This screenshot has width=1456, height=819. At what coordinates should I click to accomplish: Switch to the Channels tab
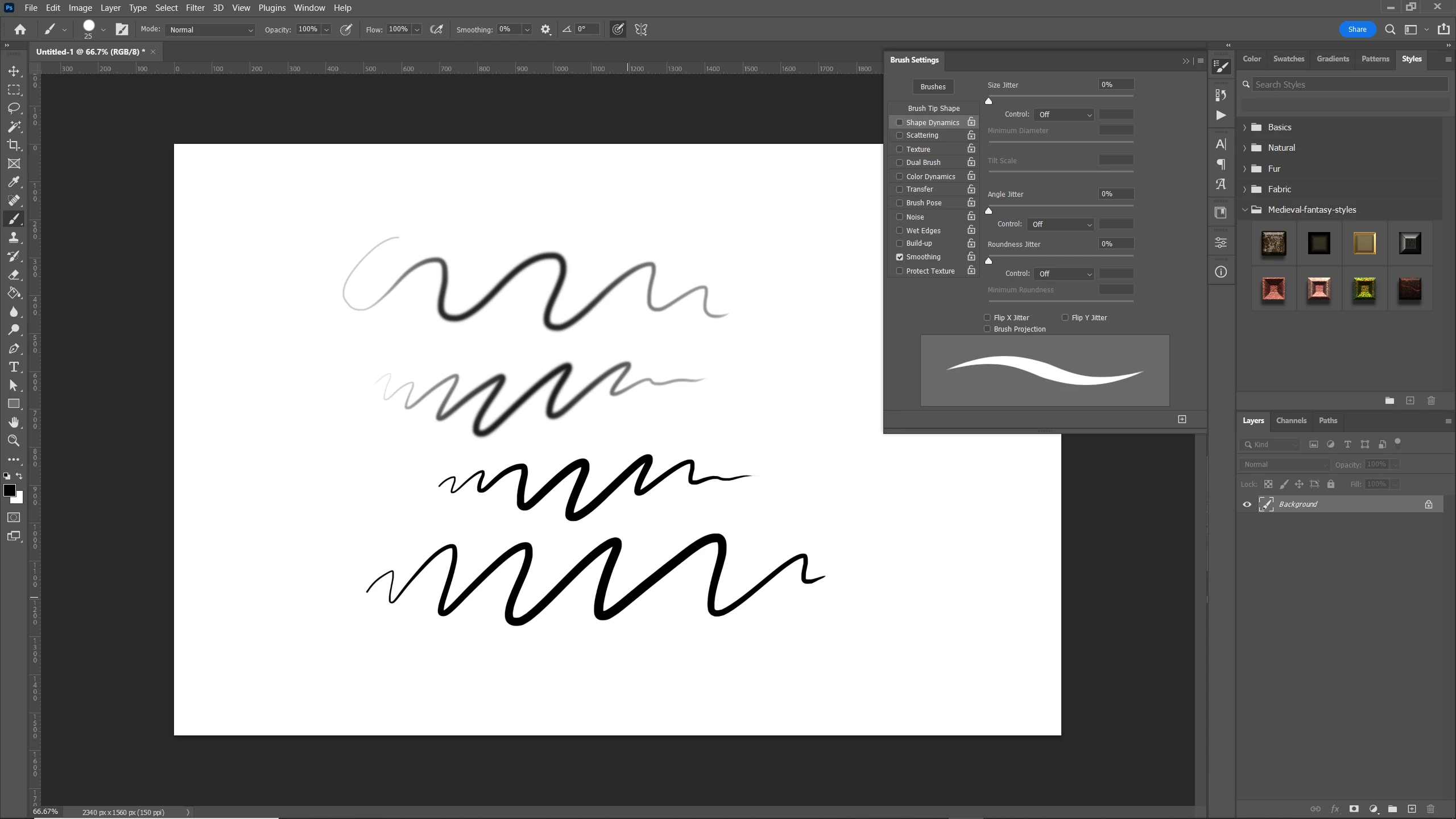click(x=1291, y=421)
